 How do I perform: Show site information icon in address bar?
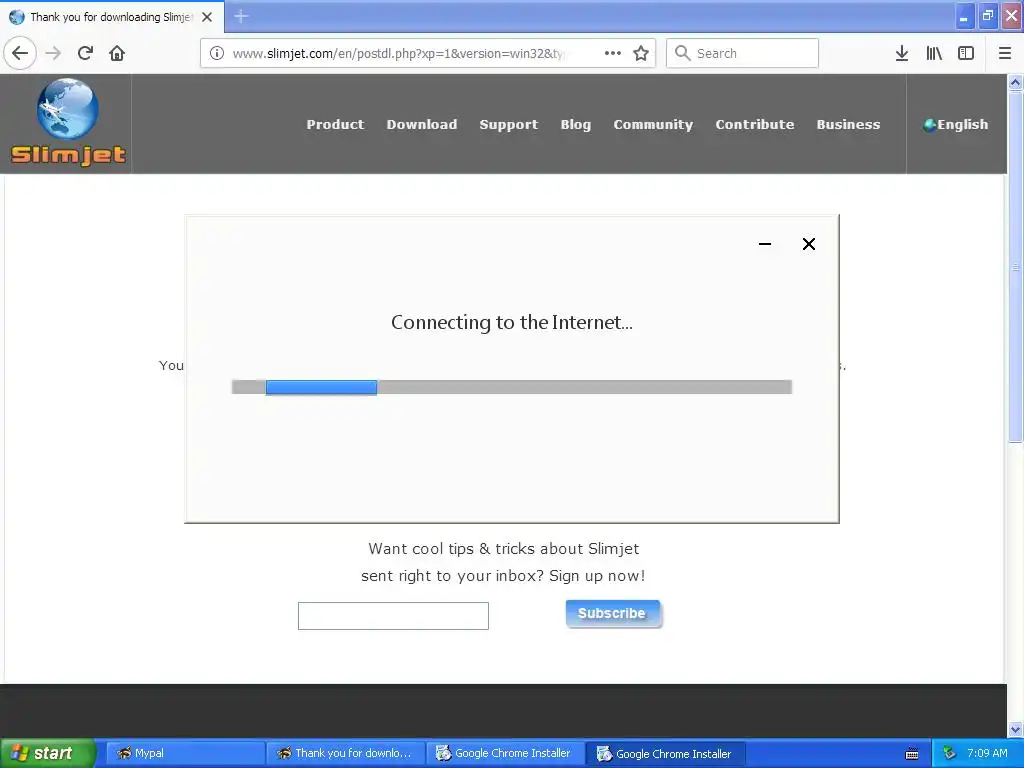[x=217, y=53]
